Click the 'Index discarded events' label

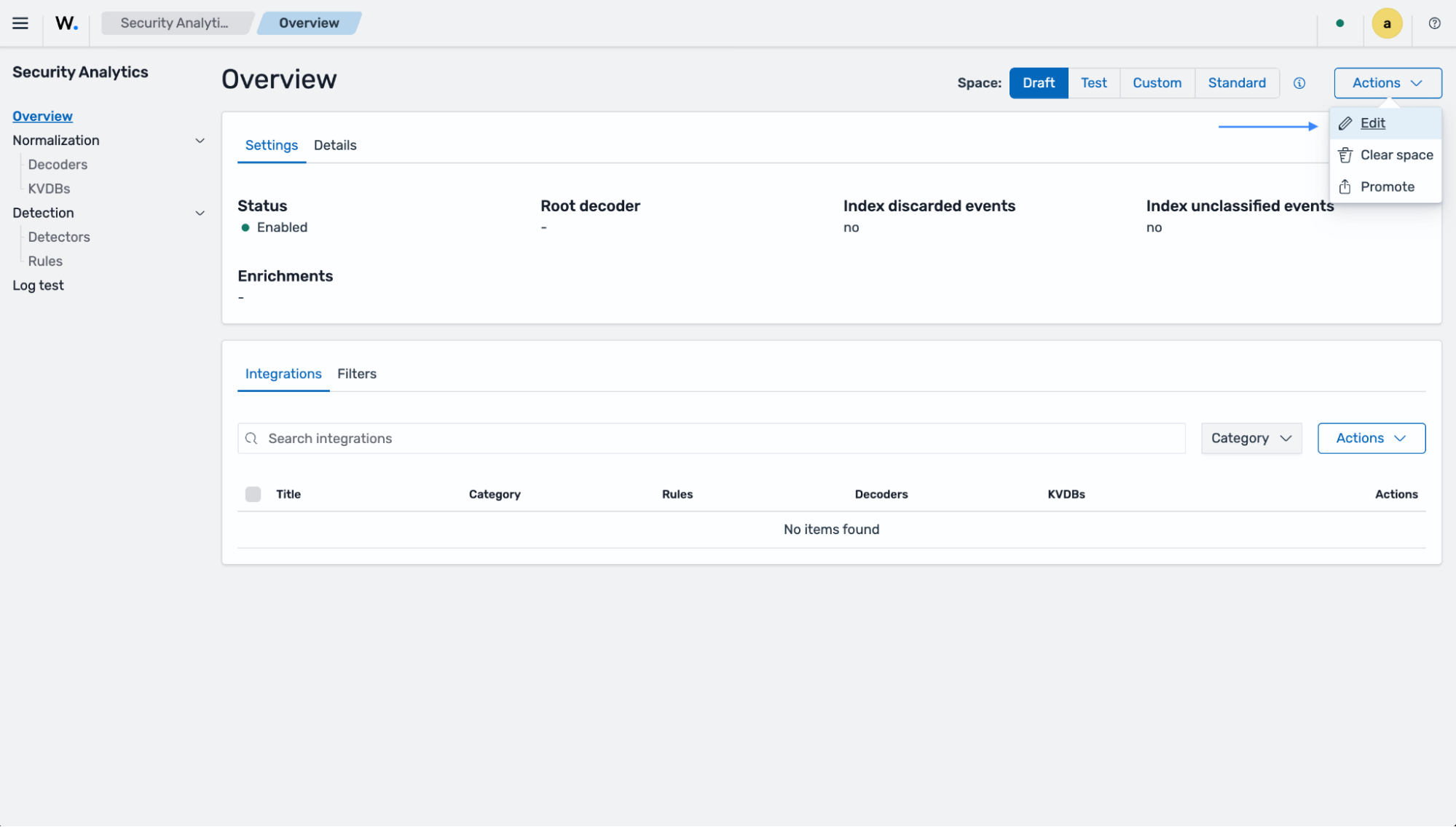tap(929, 206)
